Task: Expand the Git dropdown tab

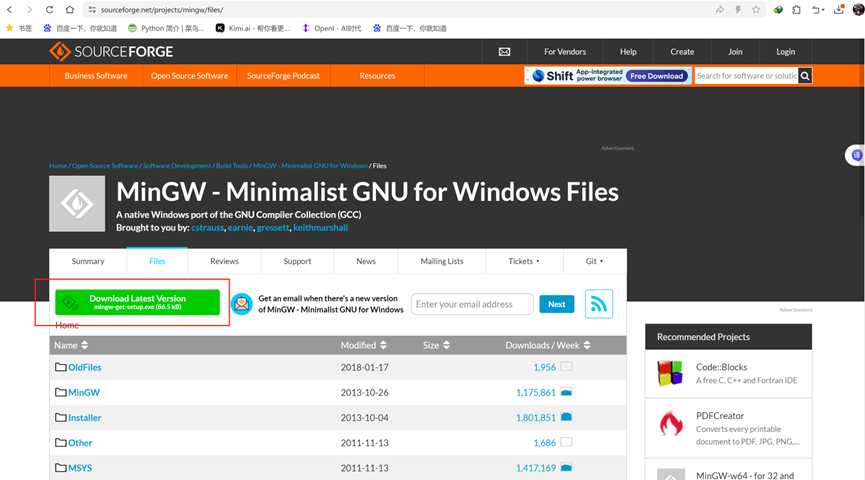Action: pos(595,261)
